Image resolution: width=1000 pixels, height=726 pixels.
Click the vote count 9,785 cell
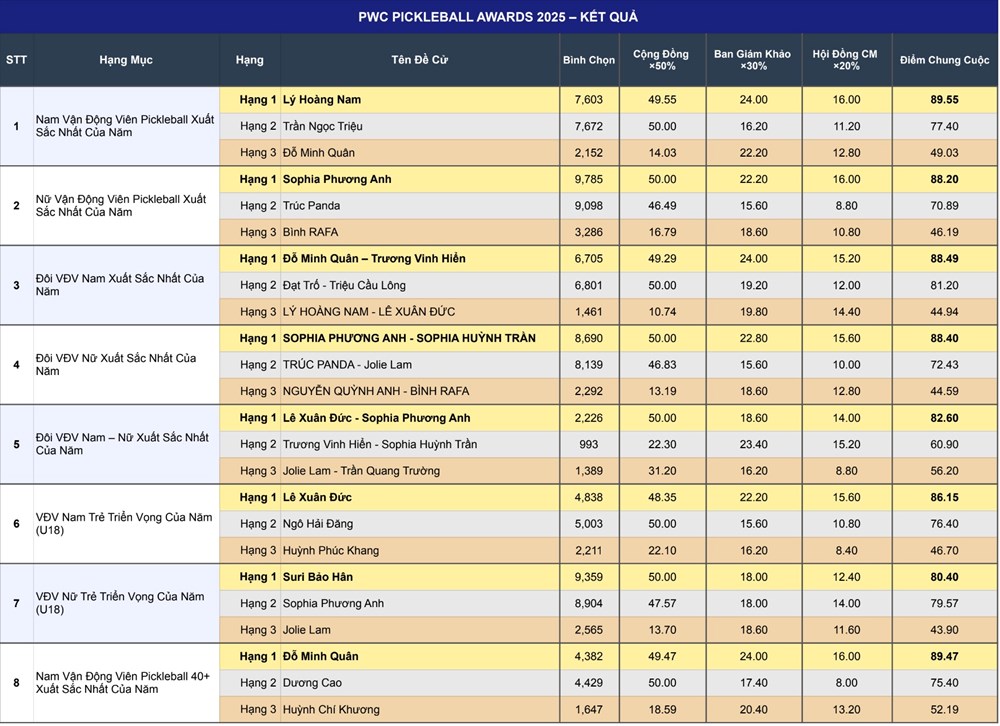(589, 179)
